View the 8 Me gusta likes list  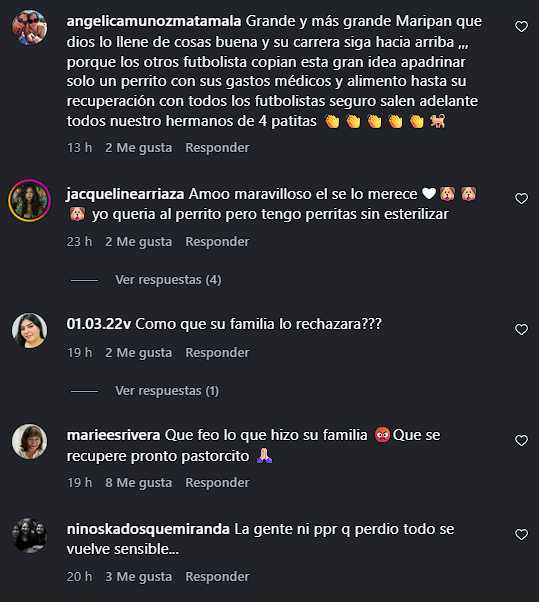(x=139, y=483)
